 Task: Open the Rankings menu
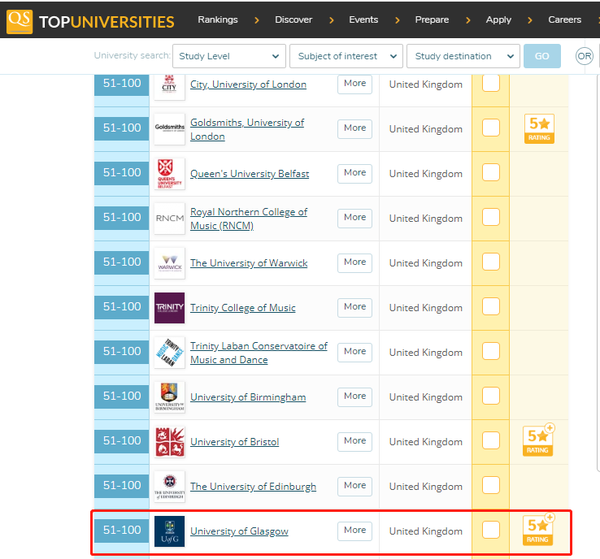point(218,20)
